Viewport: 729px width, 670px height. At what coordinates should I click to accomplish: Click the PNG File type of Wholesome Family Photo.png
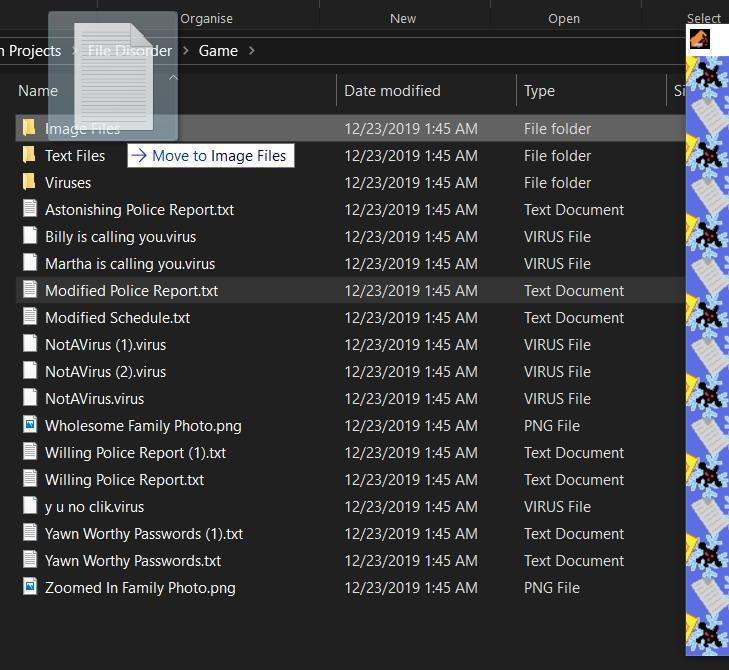pos(552,425)
